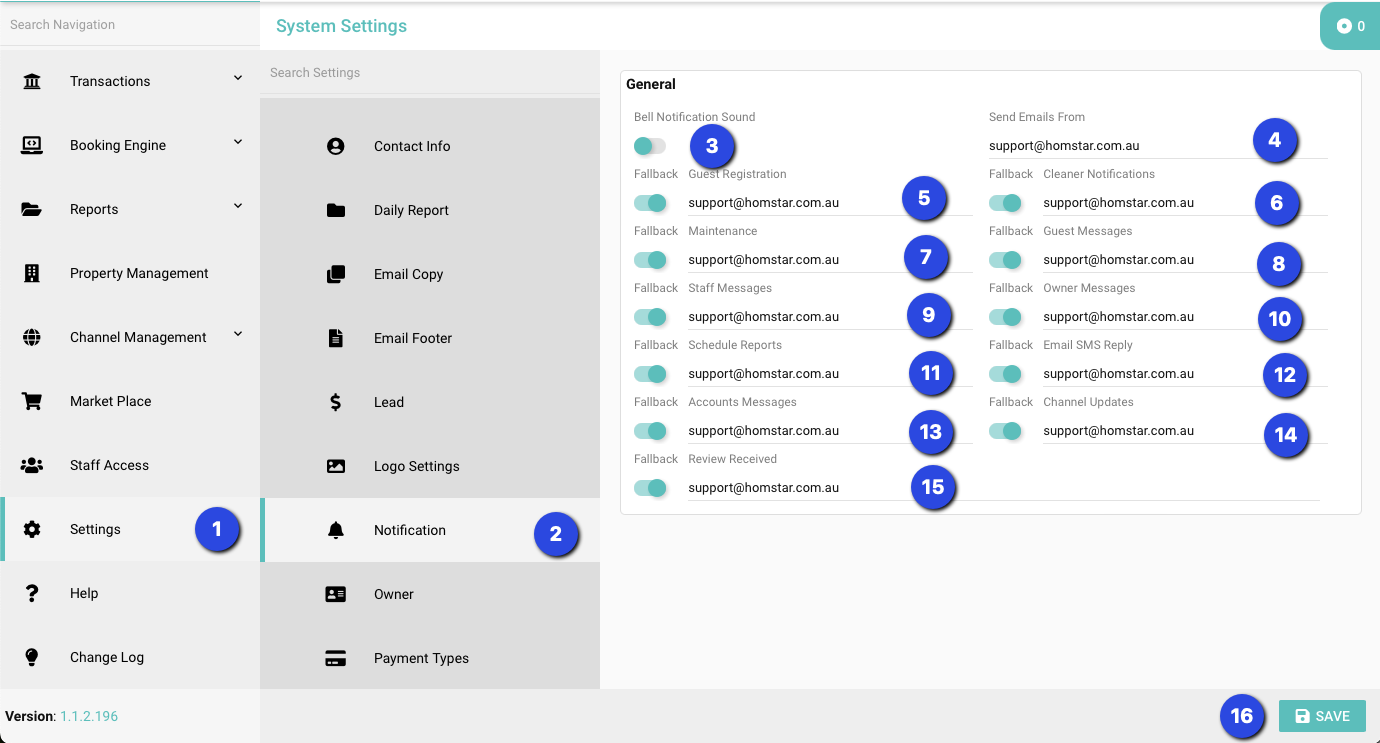Toggle the Bell Notification Sound switch

[x=650, y=146]
